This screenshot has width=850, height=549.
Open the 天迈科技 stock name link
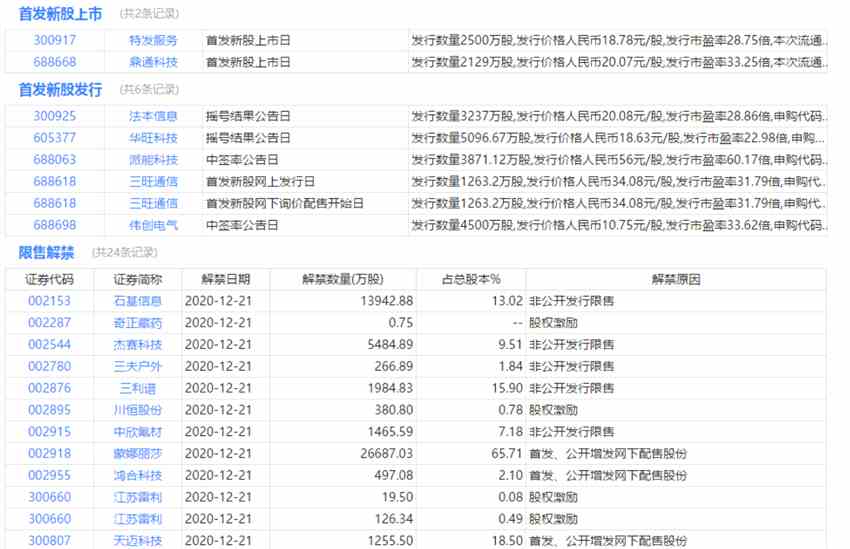[138, 540]
